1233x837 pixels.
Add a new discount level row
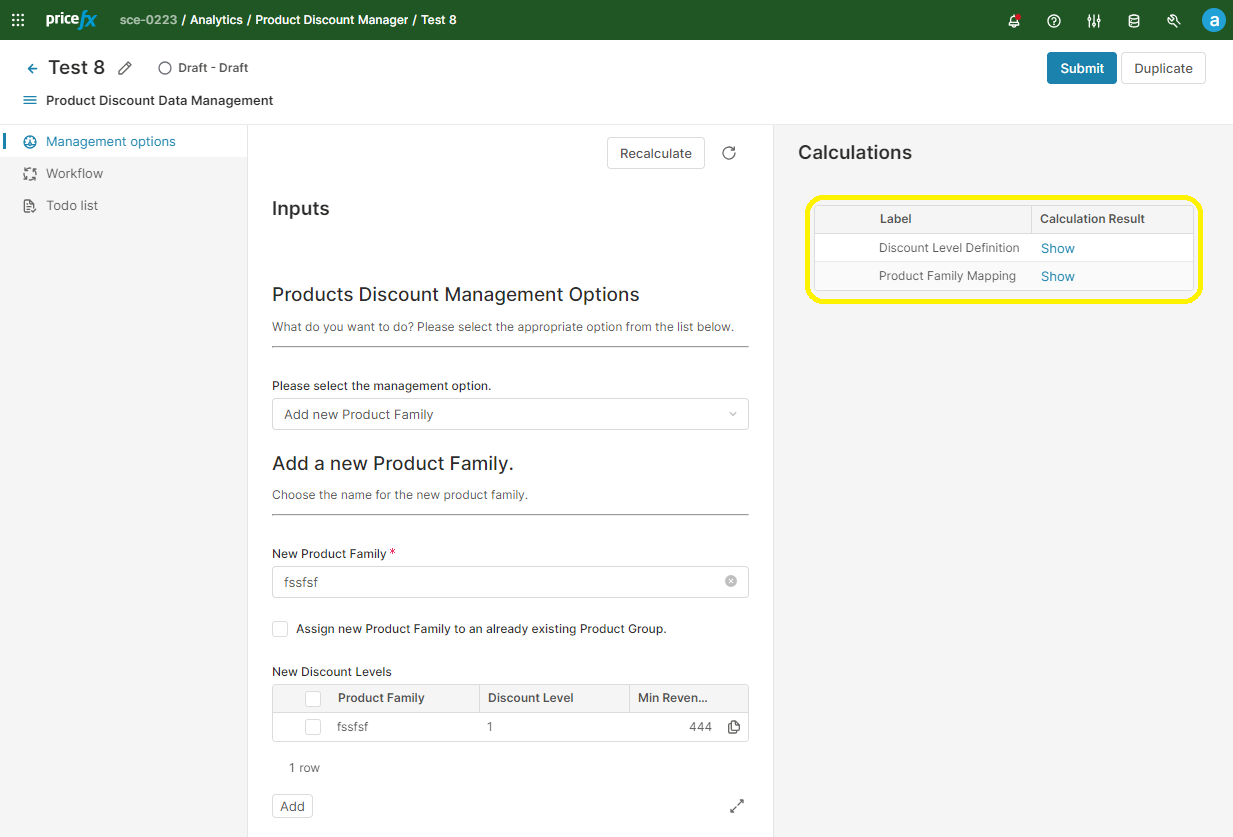[292, 806]
